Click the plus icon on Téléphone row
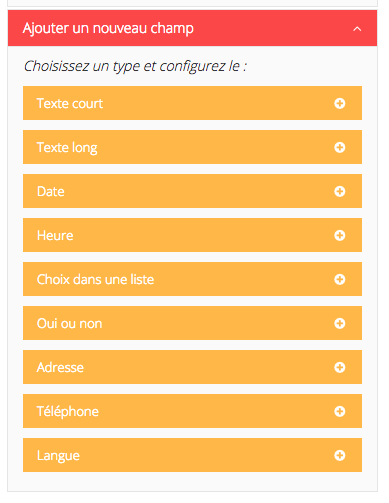389x503 pixels. tap(339, 411)
